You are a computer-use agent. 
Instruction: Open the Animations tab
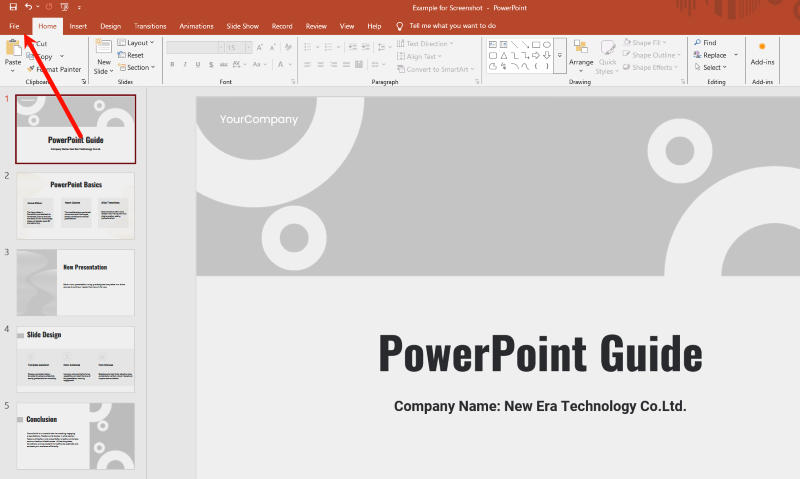[196, 26]
